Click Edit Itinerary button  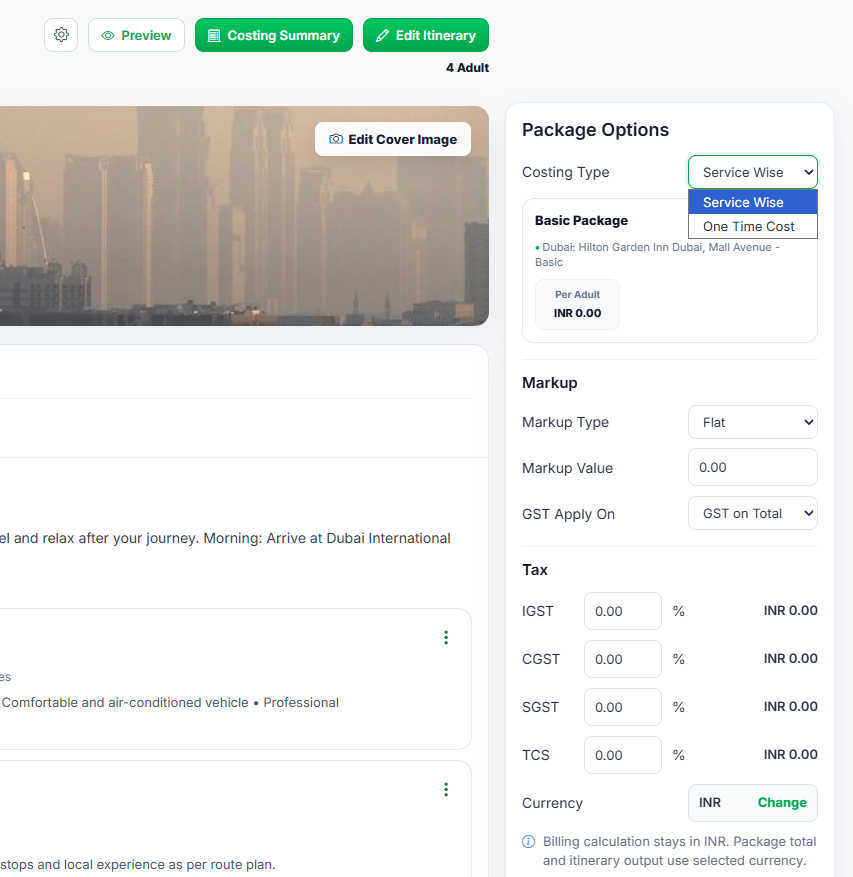coord(426,35)
